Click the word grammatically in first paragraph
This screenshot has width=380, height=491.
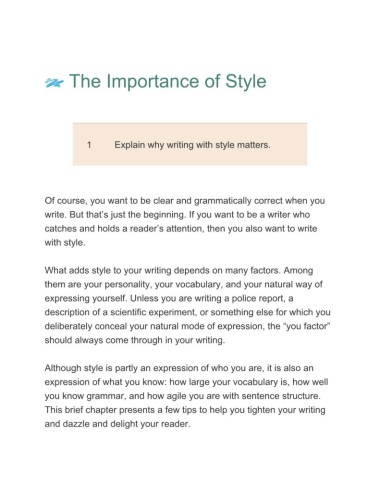pos(223,201)
